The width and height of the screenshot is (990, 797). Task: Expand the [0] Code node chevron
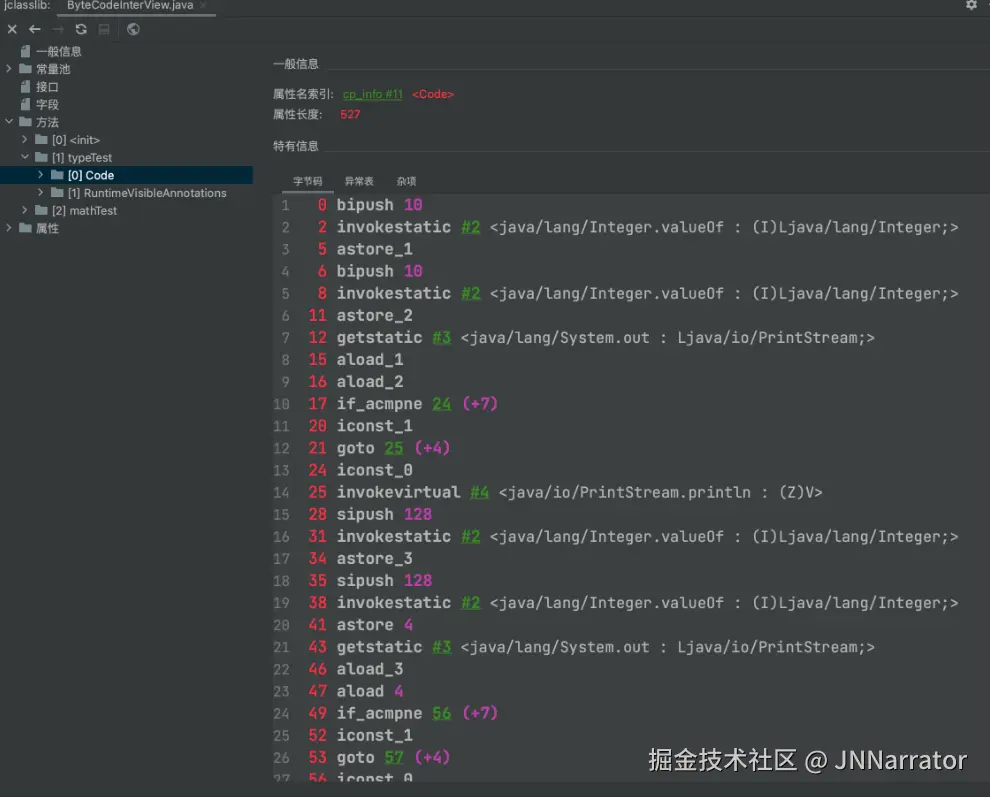pos(40,174)
